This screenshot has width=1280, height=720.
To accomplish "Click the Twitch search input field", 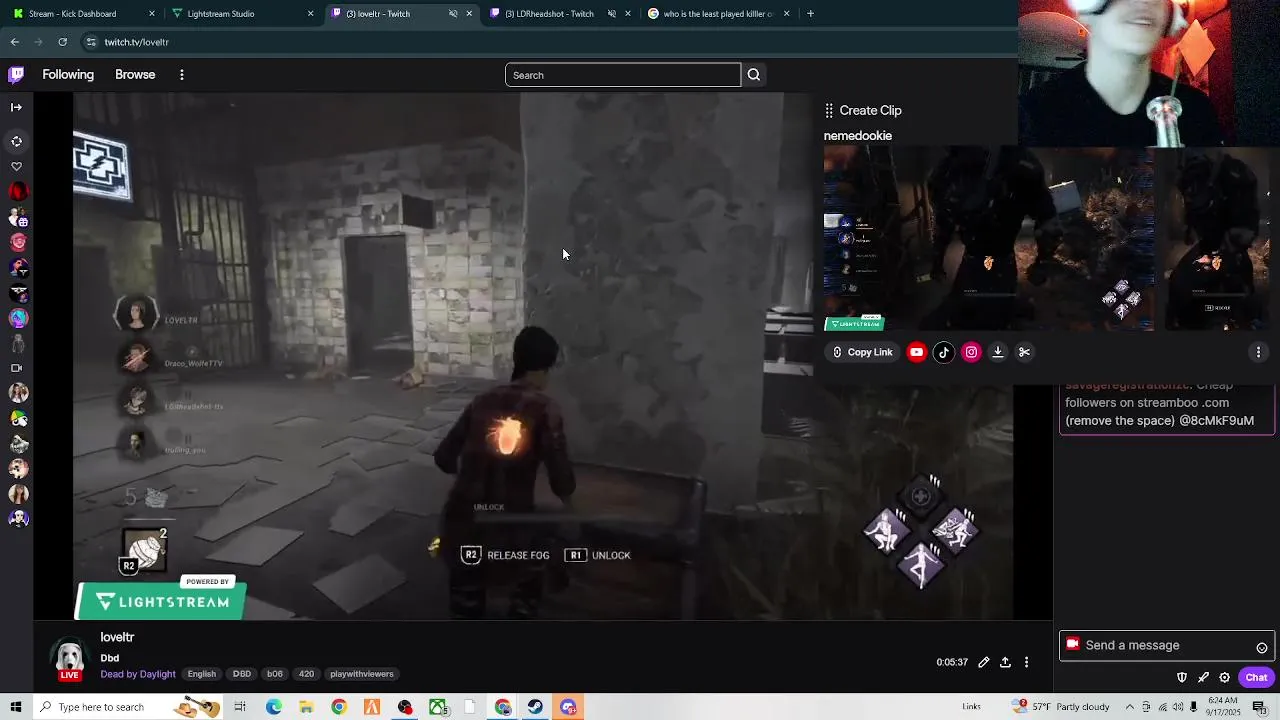I will [623, 75].
